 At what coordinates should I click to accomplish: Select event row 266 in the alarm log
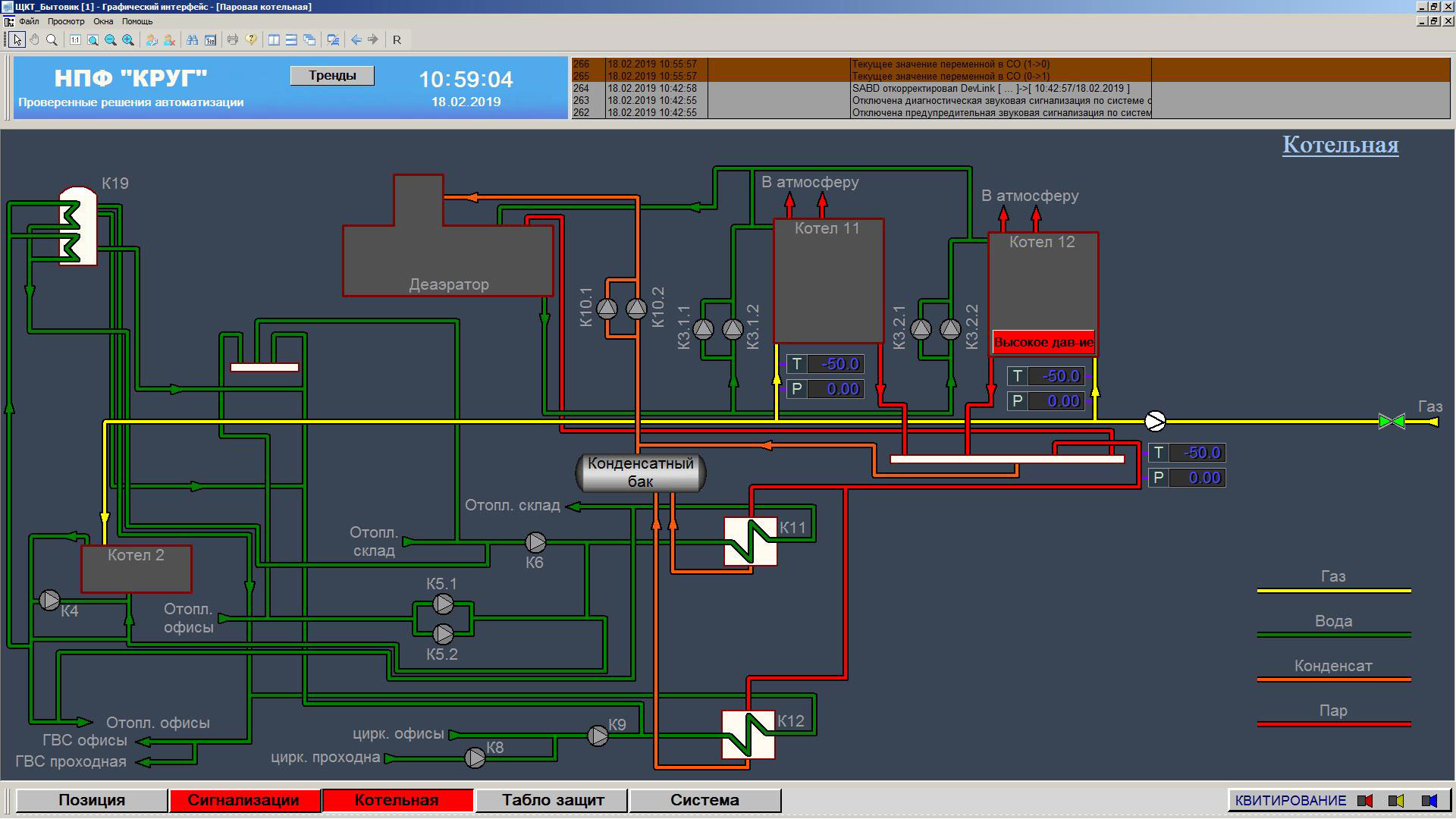click(x=1010, y=64)
